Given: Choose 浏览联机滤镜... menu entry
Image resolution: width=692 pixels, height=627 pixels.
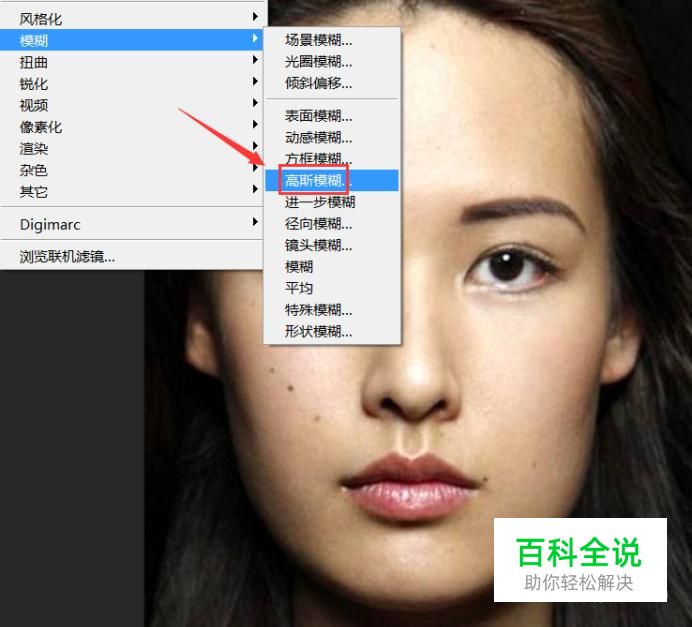Looking at the screenshot, I should coord(132,256).
